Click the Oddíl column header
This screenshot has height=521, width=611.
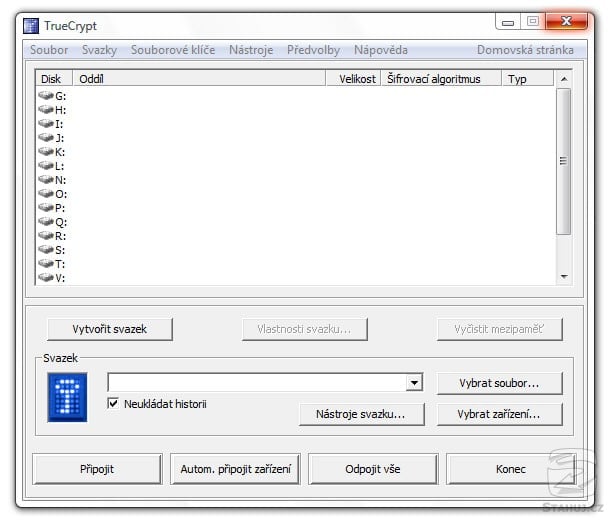coord(199,78)
